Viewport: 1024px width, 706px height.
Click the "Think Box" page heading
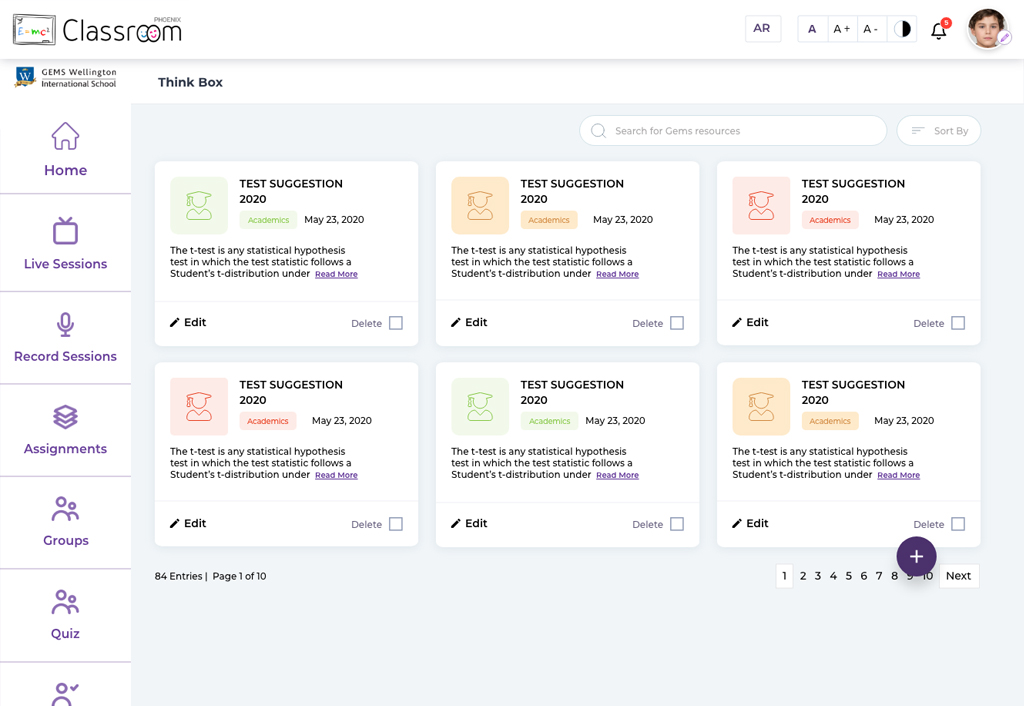point(190,82)
